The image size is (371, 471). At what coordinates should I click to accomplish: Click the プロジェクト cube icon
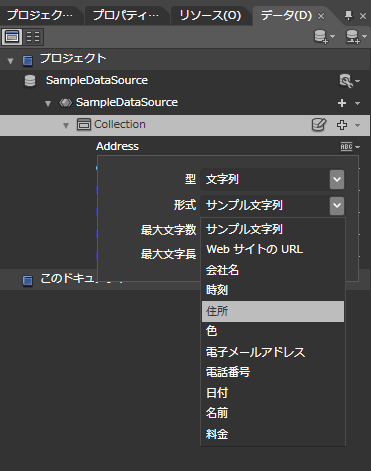click(x=28, y=60)
